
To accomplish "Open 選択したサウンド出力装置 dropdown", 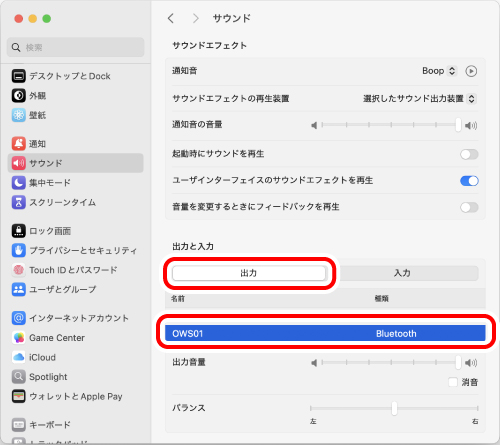I will coord(419,99).
